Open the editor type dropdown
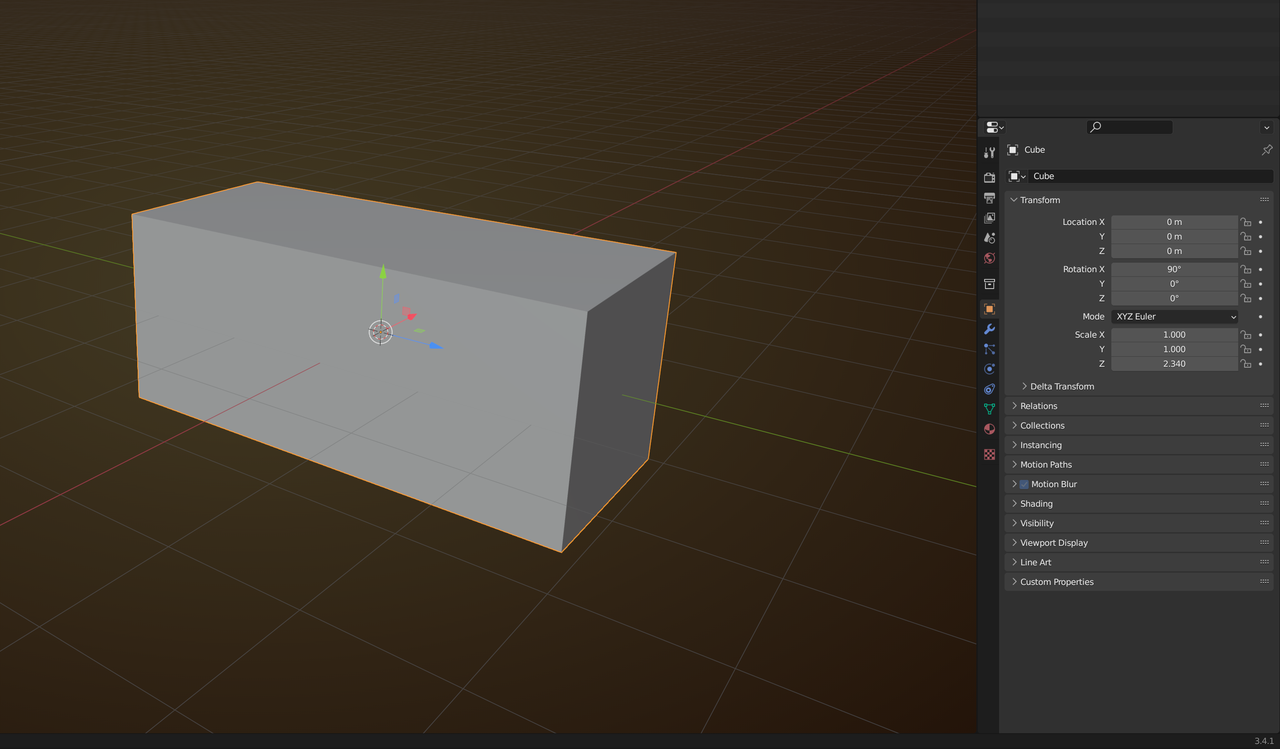Viewport: 1280px width, 749px height. (x=994, y=127)
